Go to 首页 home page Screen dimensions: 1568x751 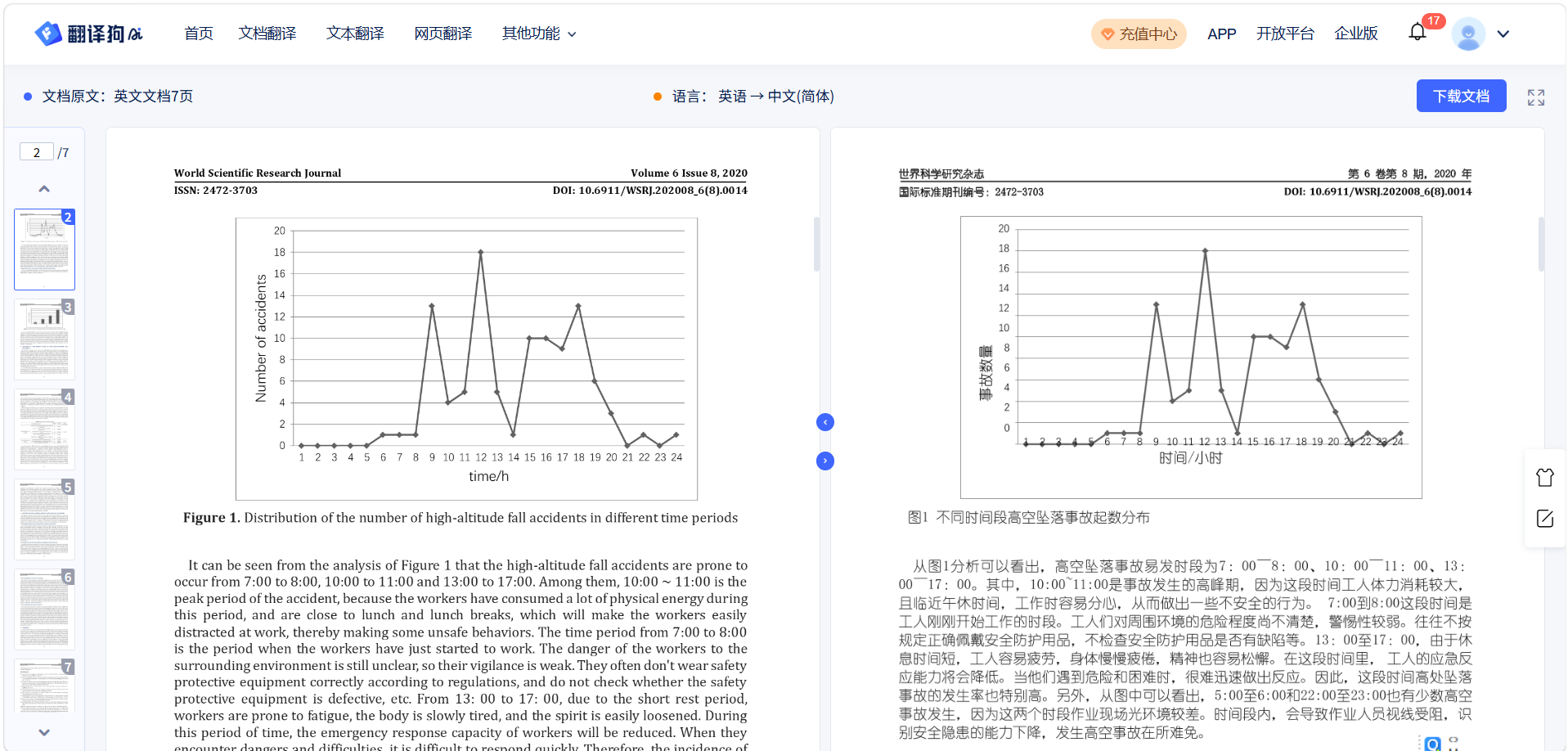pyautogui.click(x=199, y=34)
